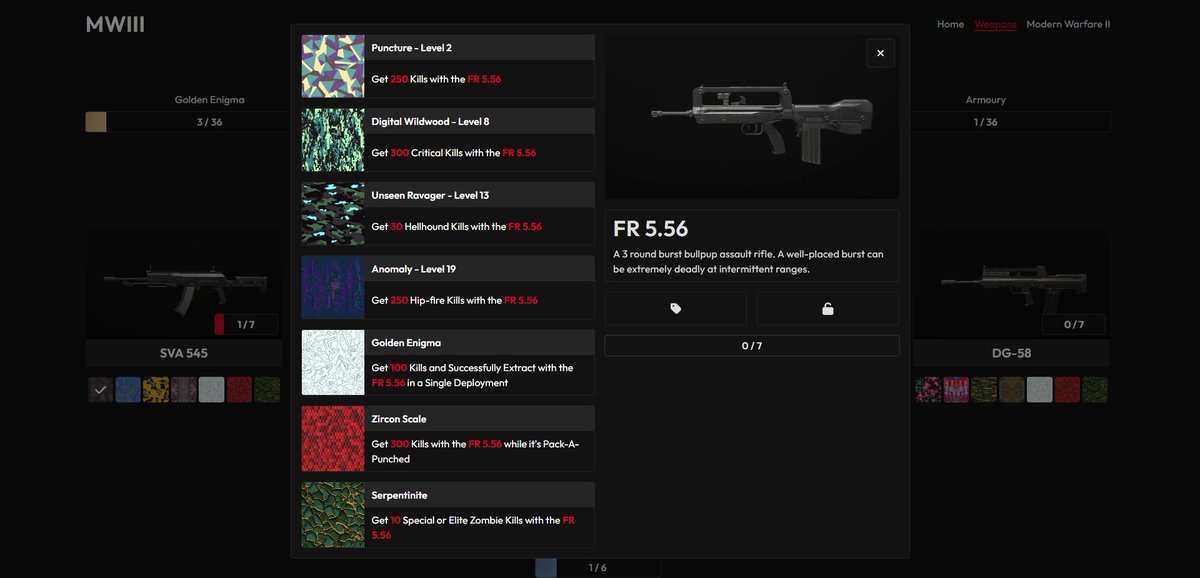This screenshot has height=578, width=1200.
Task: Click the 1 / 6 progress bar at bottom
Action: click(x=598, y=567)
